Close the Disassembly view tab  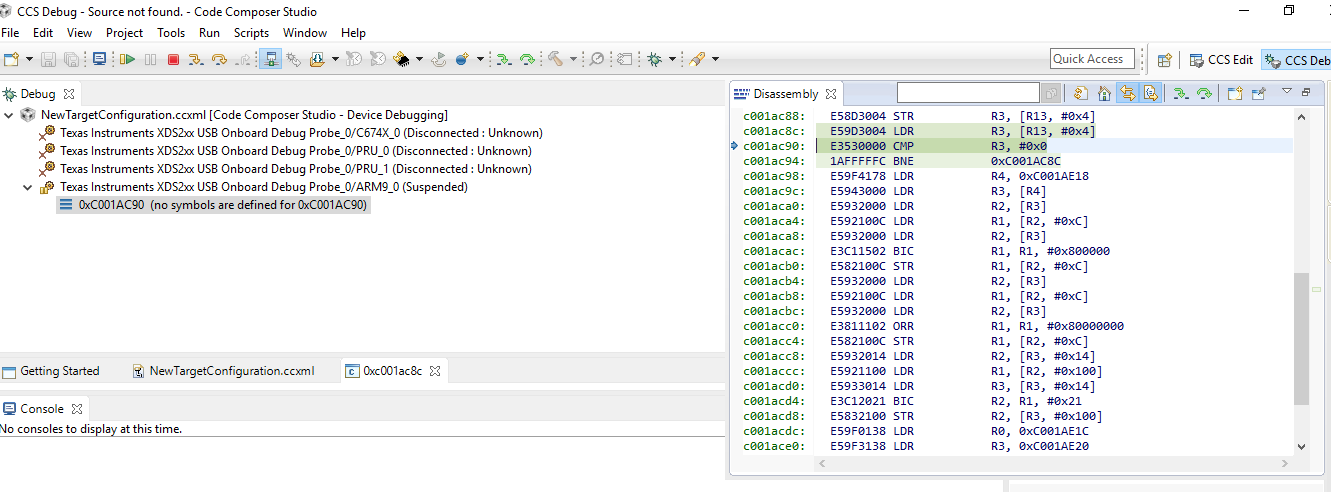tap(830, 94)
